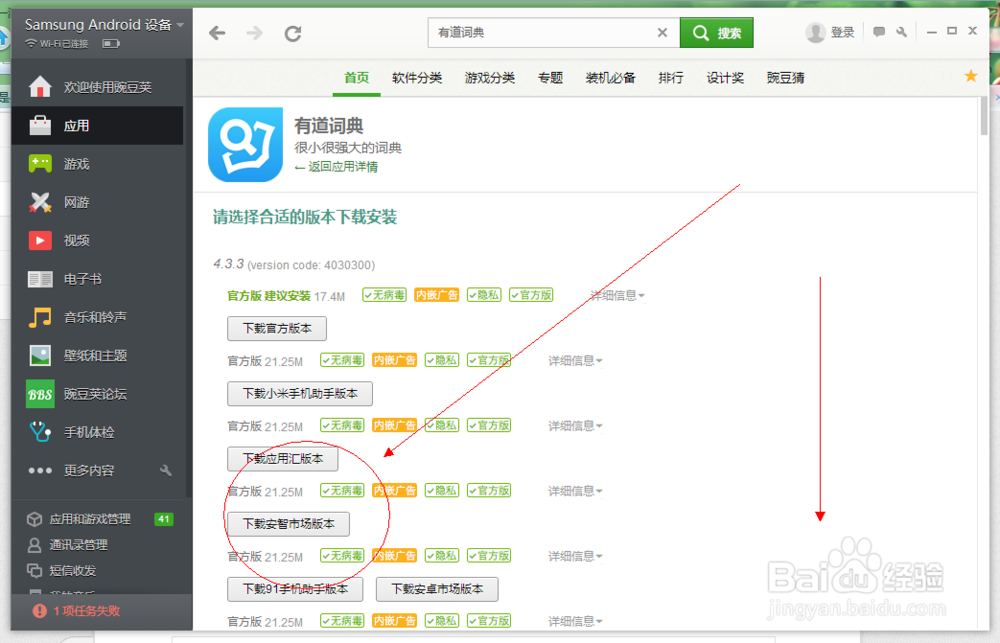Click 下载小米手机助手版本 button
The image size is (1000, 643).
[x=300, y=394]
